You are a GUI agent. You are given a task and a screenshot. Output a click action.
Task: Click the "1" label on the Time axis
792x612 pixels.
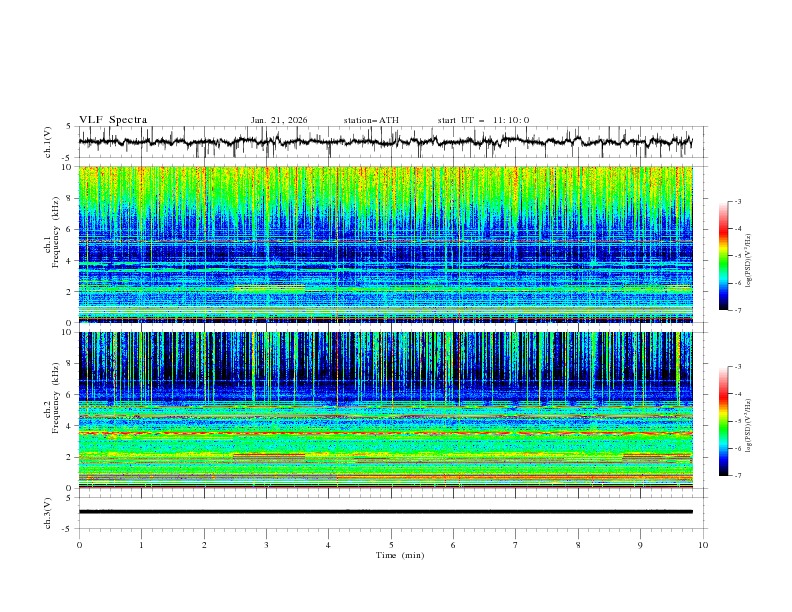coord(141,545)
